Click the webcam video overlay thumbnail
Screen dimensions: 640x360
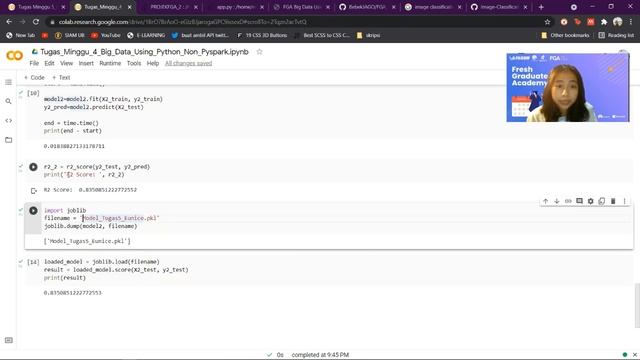click(x=568, y=87)
